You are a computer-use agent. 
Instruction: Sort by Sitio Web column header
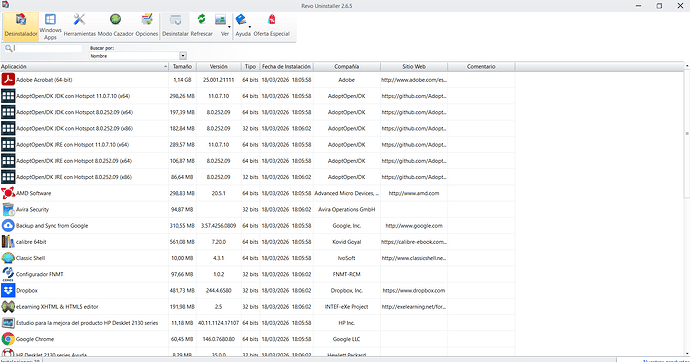coord(414,66)
